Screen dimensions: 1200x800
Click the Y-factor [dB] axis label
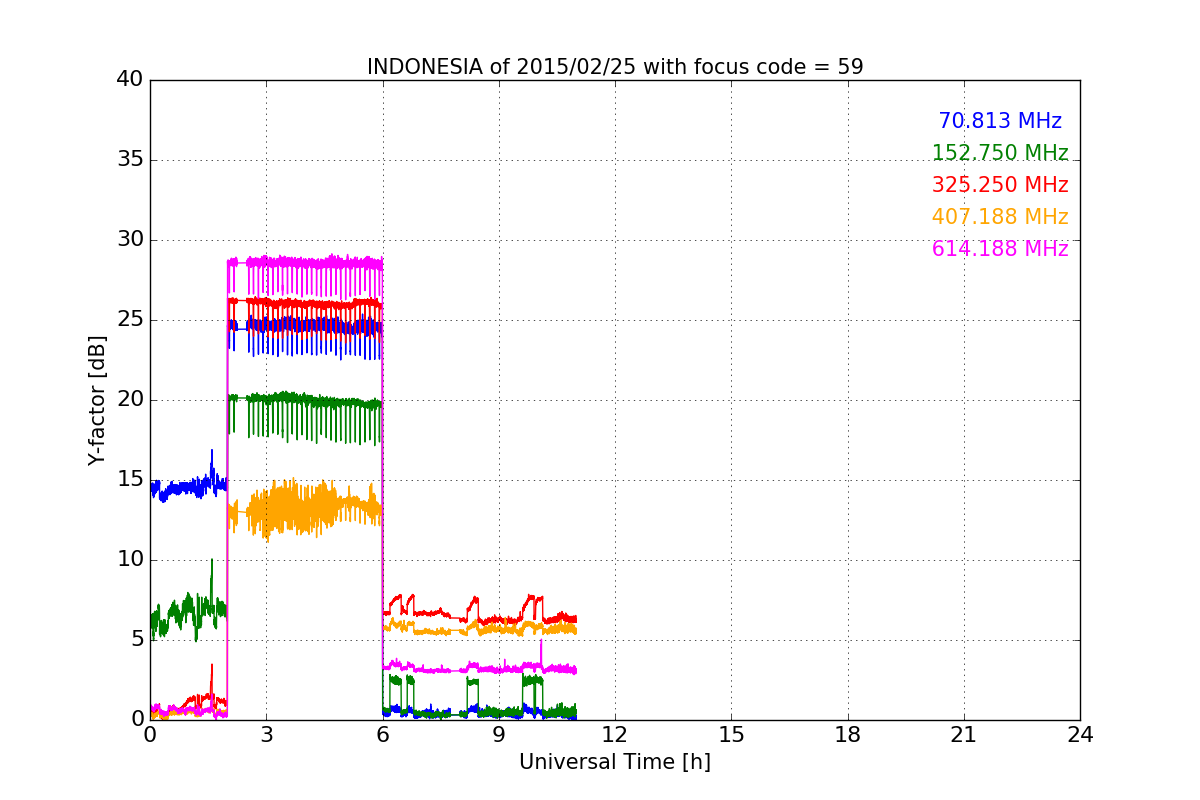click(x=97, y=400)
